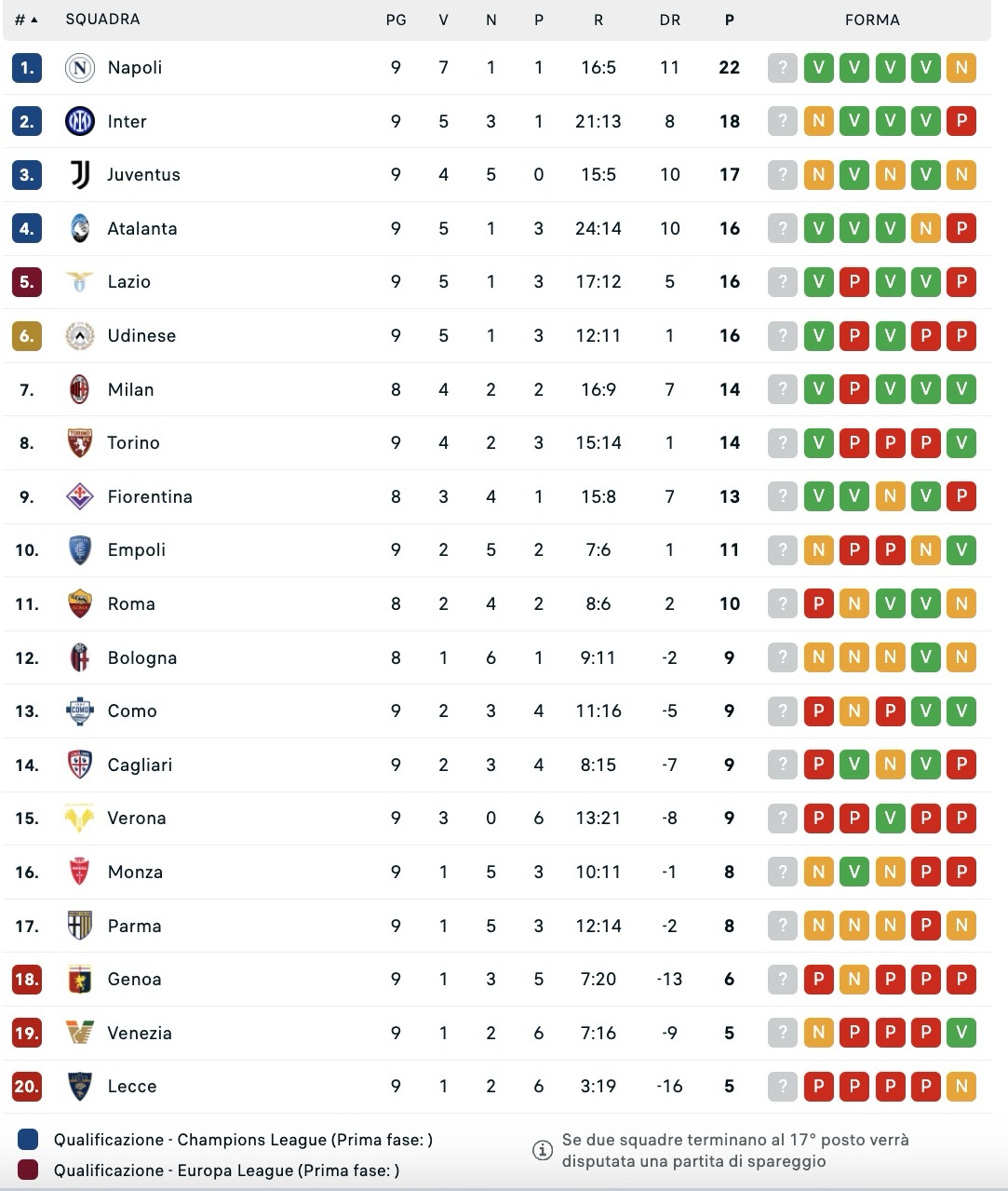Click the Roma club crest

(80, 603)
